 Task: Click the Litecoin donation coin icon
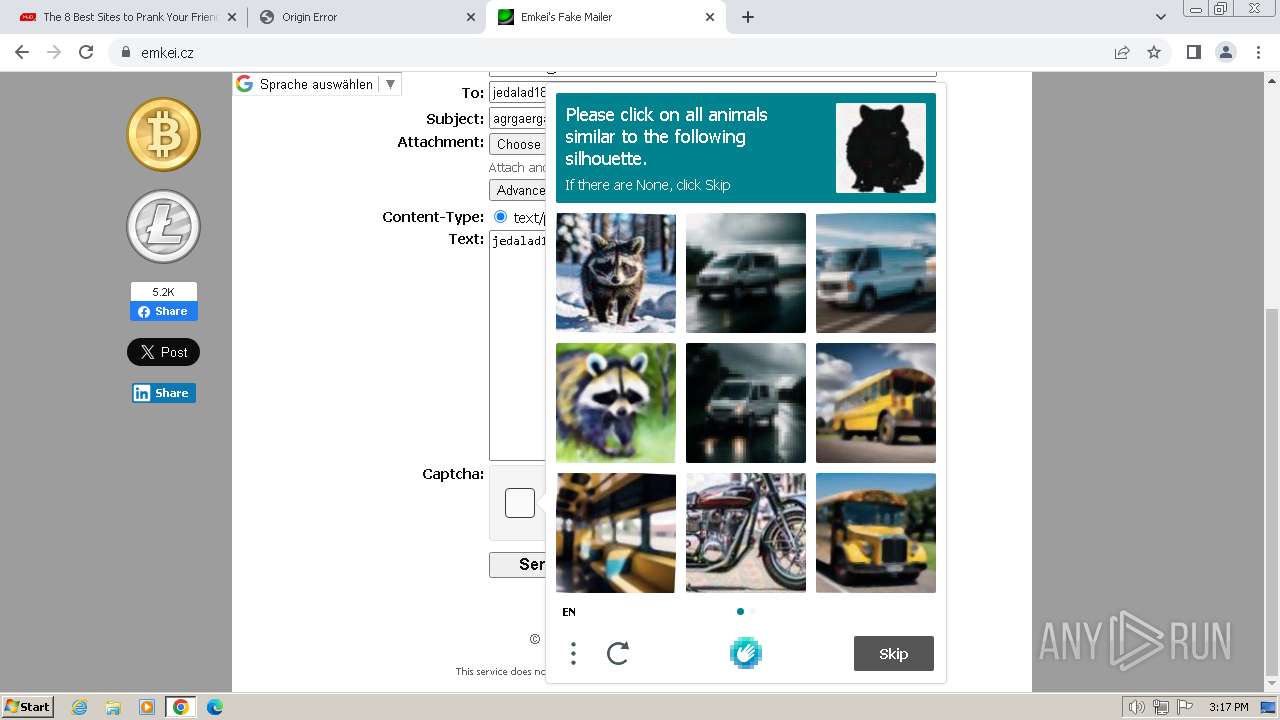point(163,227)
